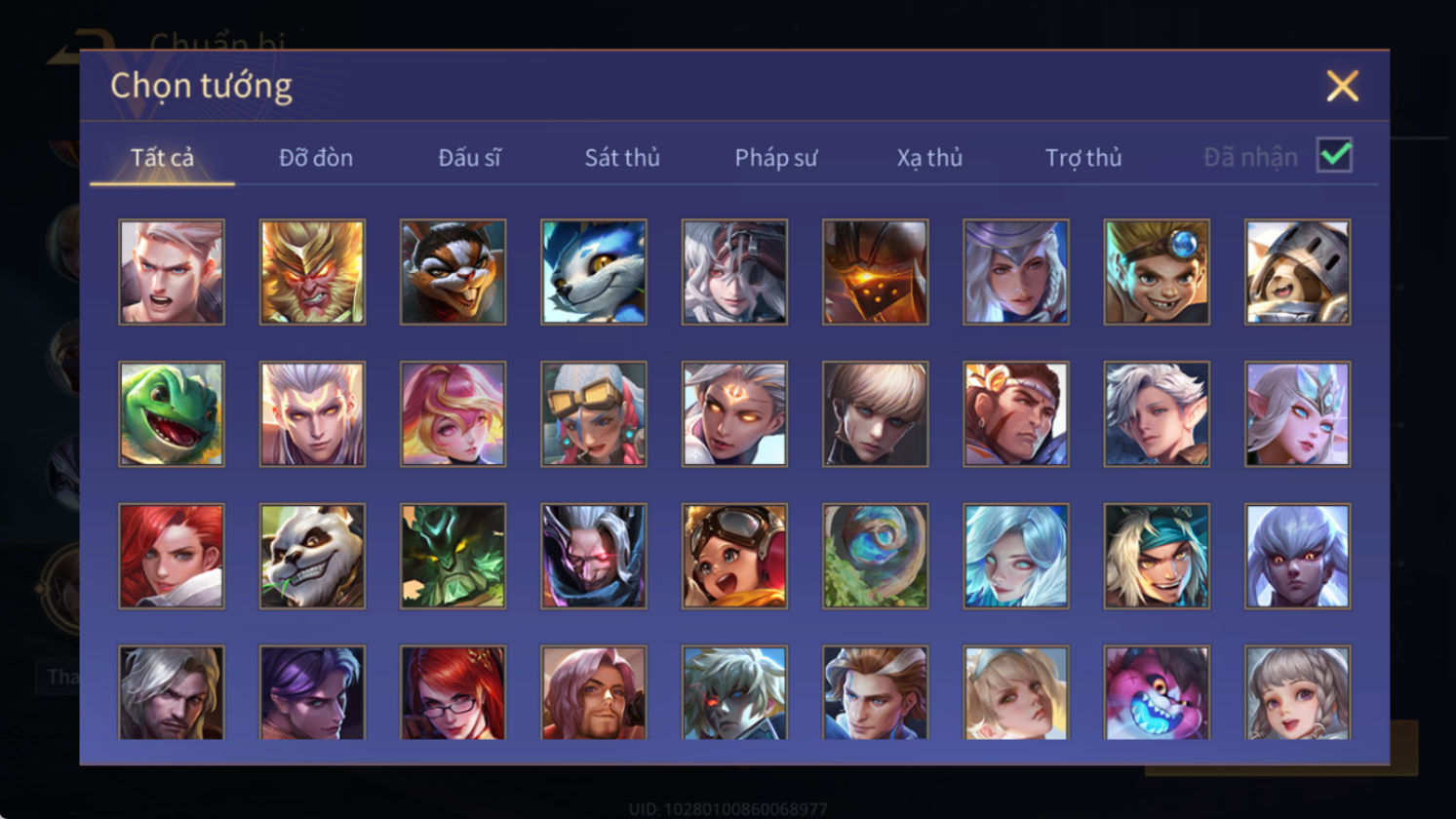Filter by Pháp sư tab

point(776,158)
